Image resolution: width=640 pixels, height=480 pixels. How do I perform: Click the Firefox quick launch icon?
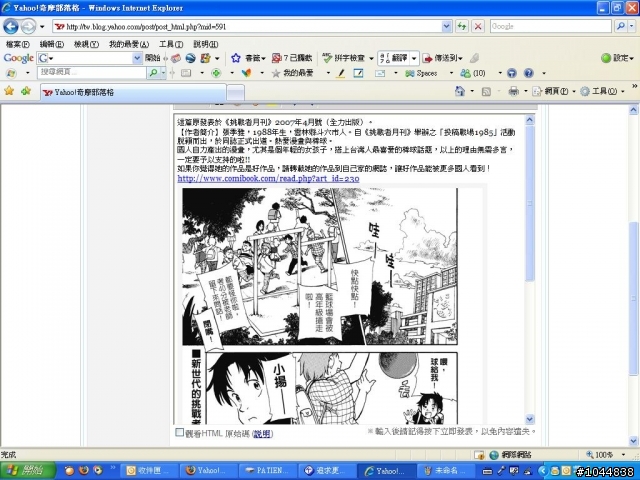[84, 470]
